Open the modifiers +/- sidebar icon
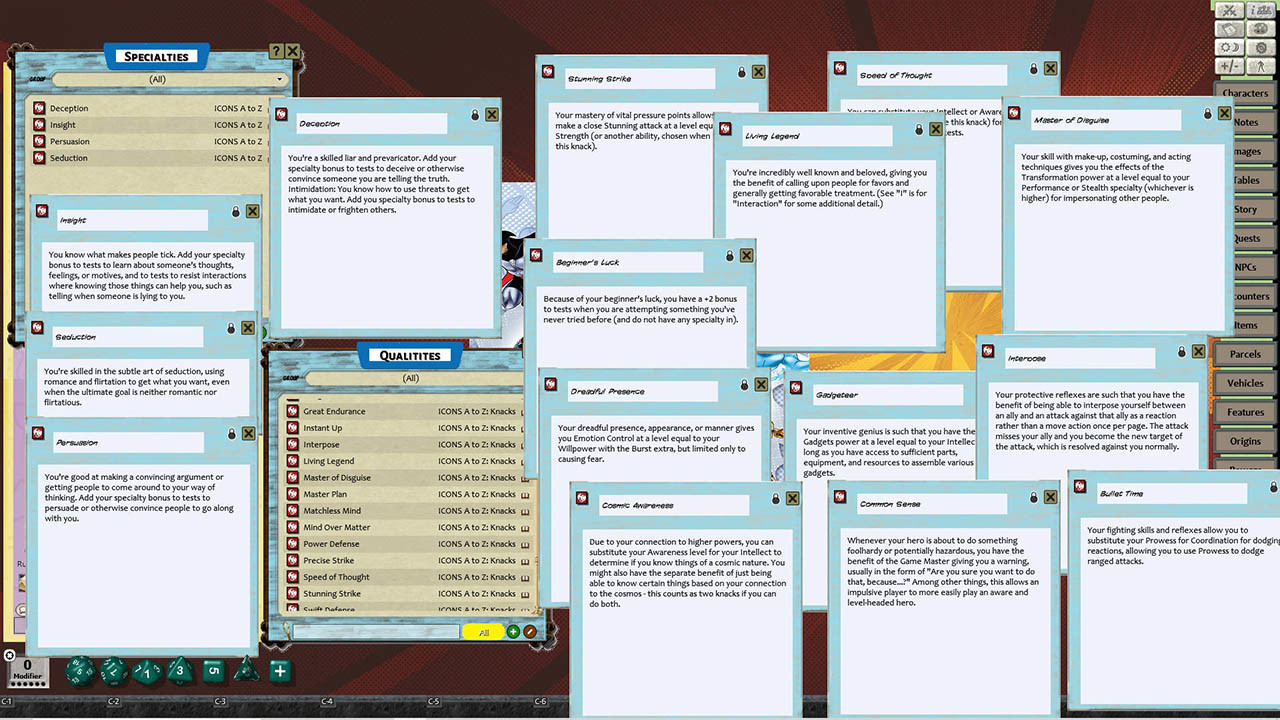This screenshot has width=1280, height=720. pyautogui.click(x=1230, y=66)
